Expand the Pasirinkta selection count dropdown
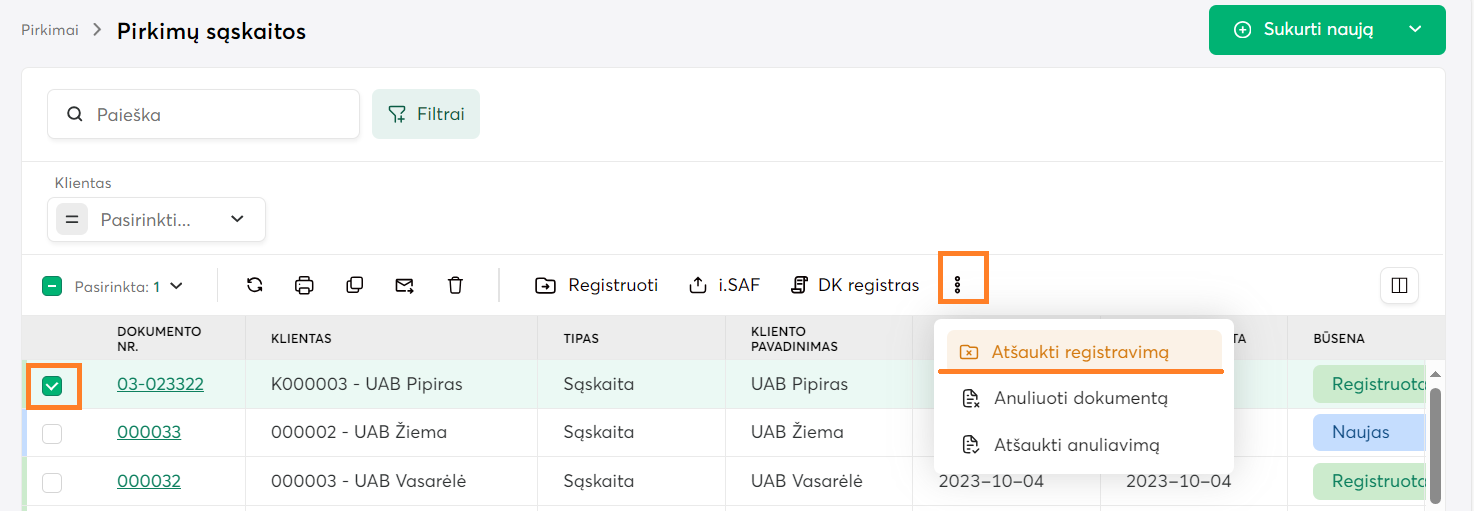The height and width of the screenshot is (511, 1474). 177,286
